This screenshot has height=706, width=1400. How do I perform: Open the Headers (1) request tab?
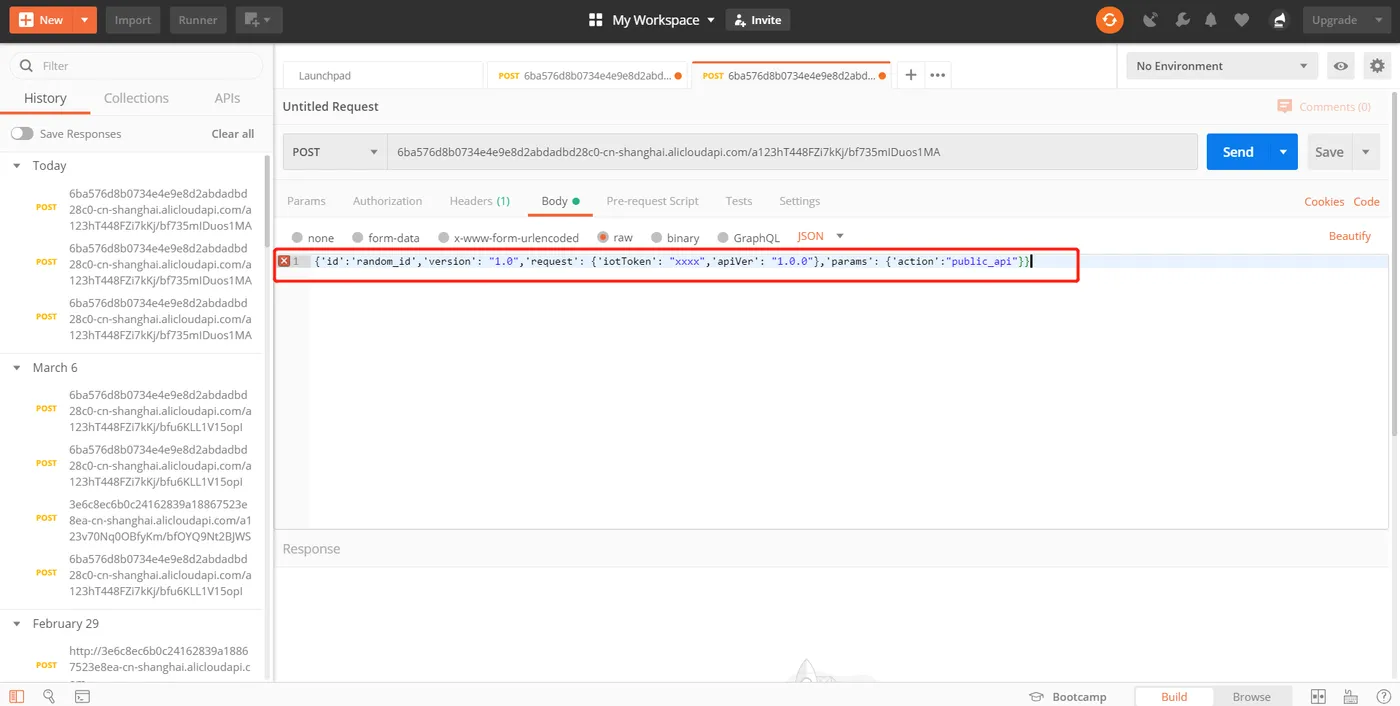coord(480,201)
